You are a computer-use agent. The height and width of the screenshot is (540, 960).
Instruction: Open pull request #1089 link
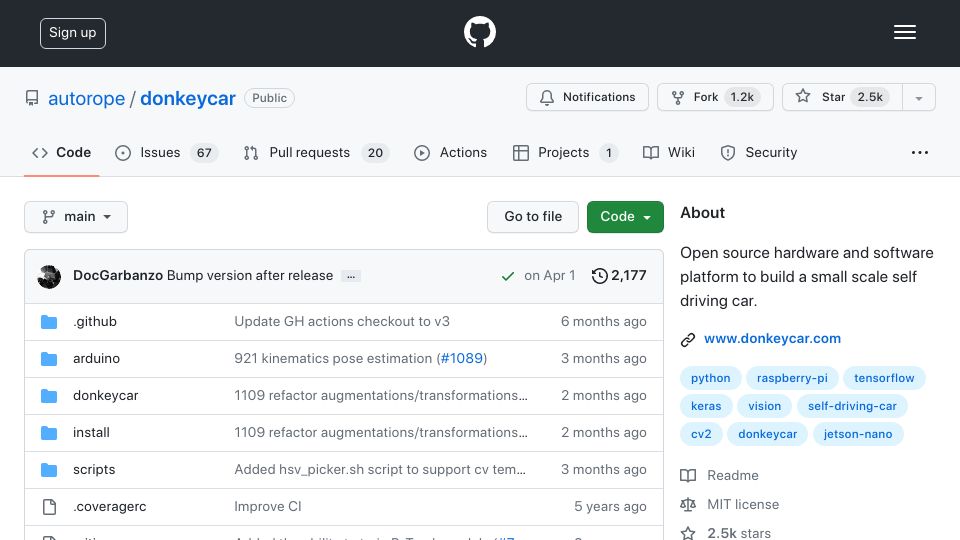(x=462, y=359)
